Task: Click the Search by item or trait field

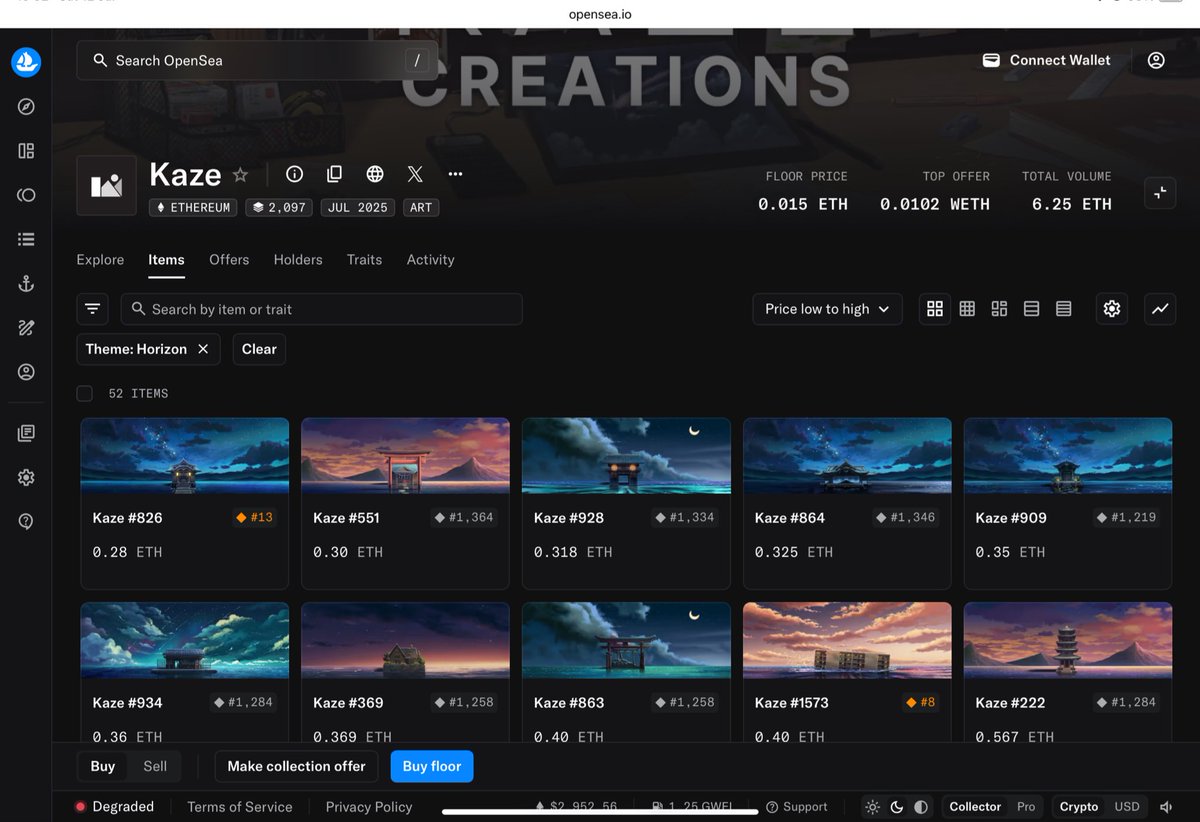Action: click(322, 309)
